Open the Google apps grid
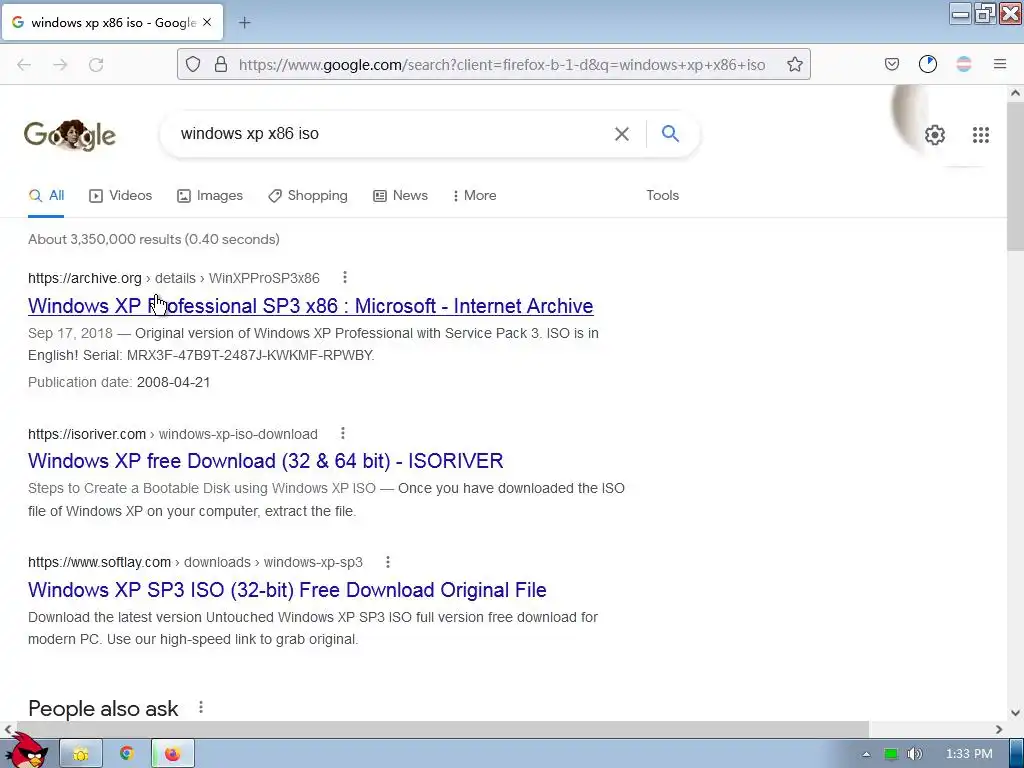 (x=981, y=135)
